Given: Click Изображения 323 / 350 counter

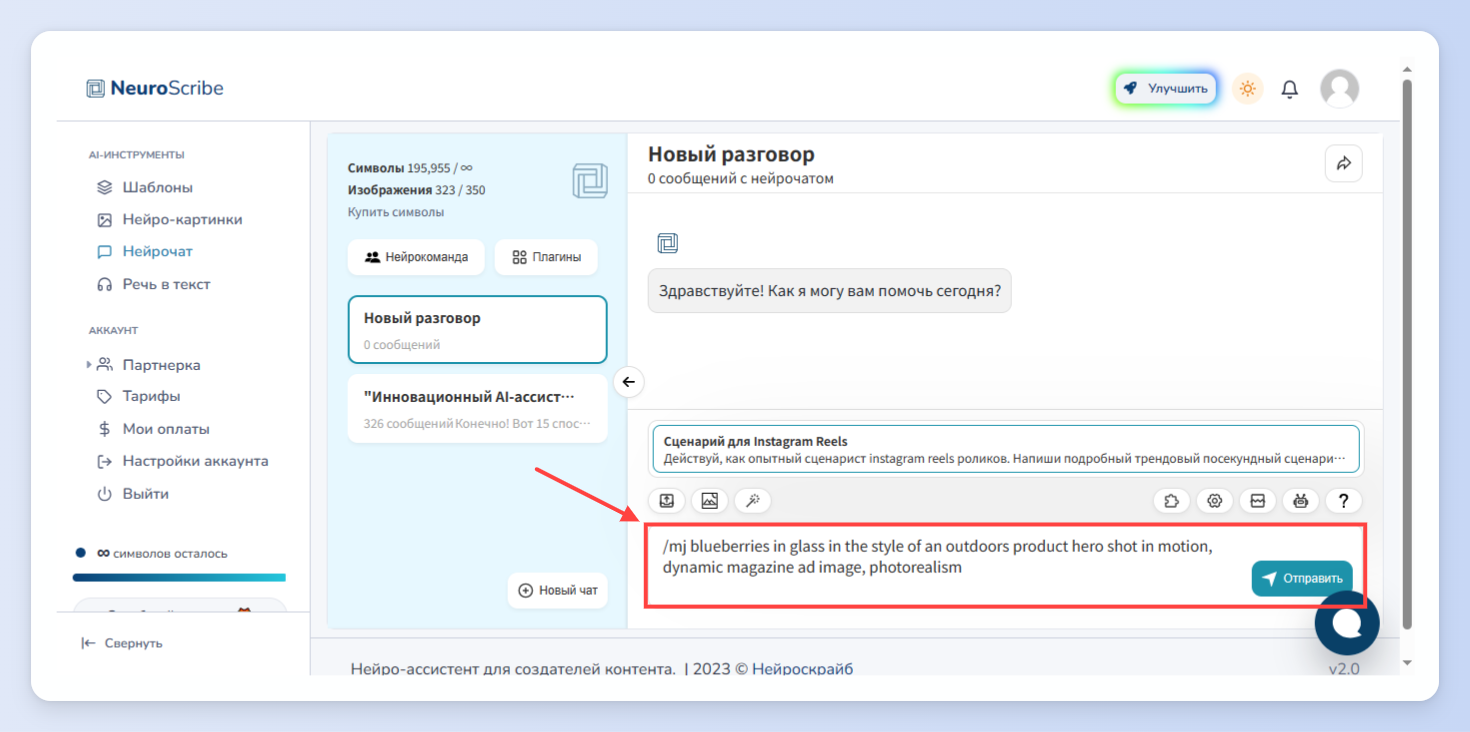Looking at the screenshot, I should [x=416, y=190].
